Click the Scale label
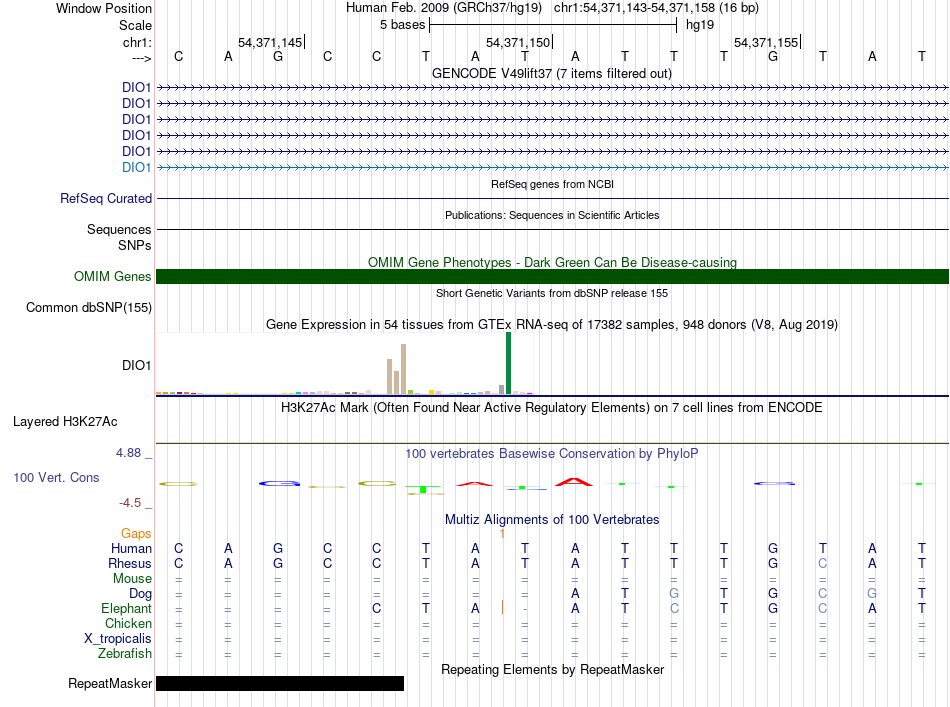 pos(135,25)
